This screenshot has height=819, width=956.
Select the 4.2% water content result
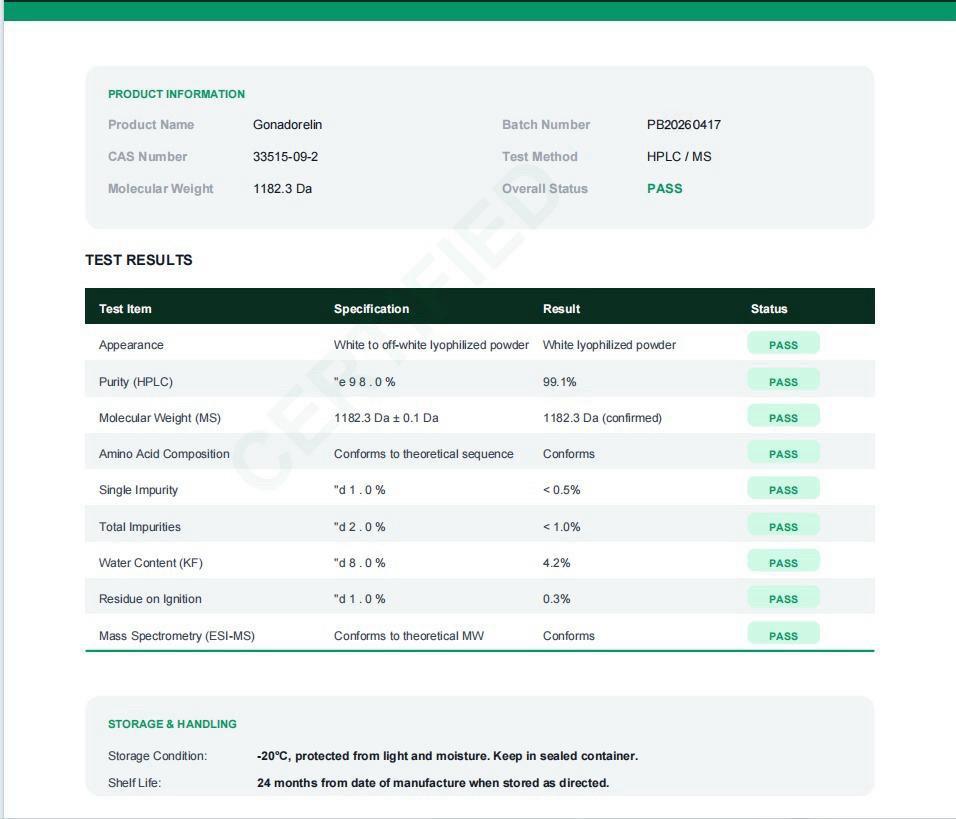point(556,563)
